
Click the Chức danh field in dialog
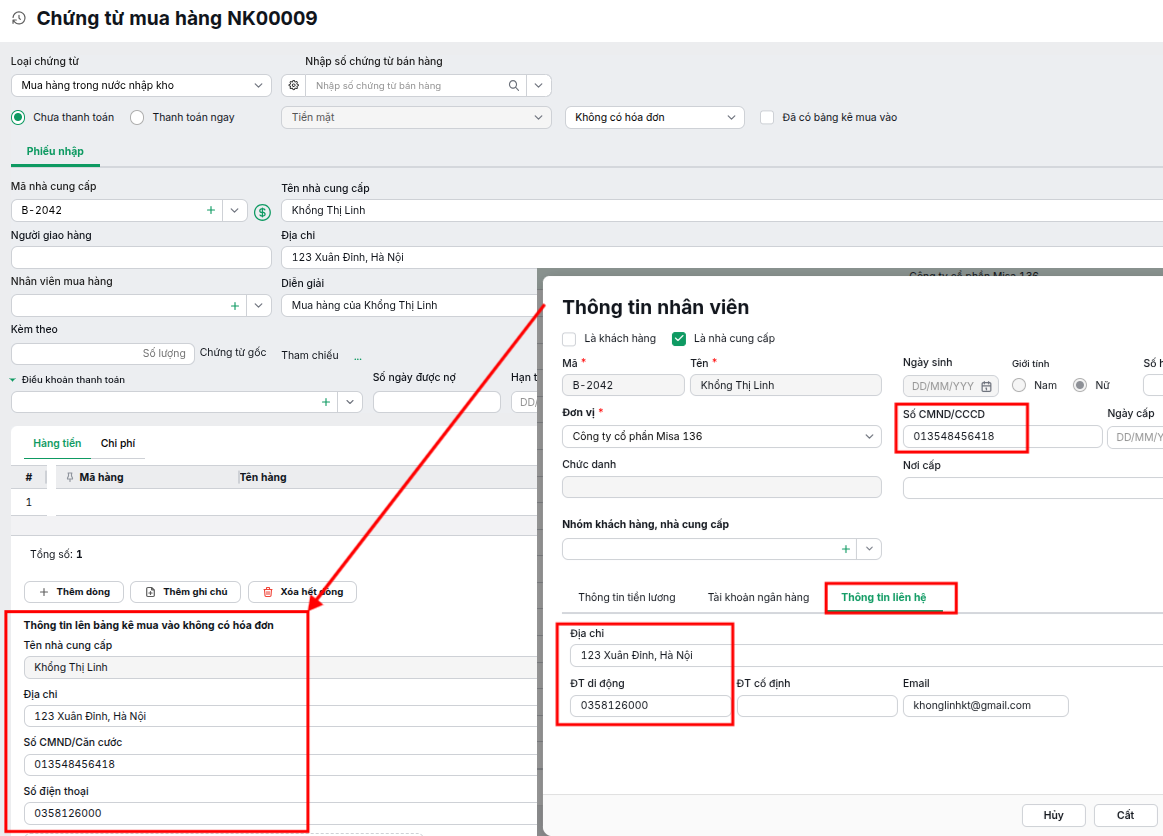[722, 487]
